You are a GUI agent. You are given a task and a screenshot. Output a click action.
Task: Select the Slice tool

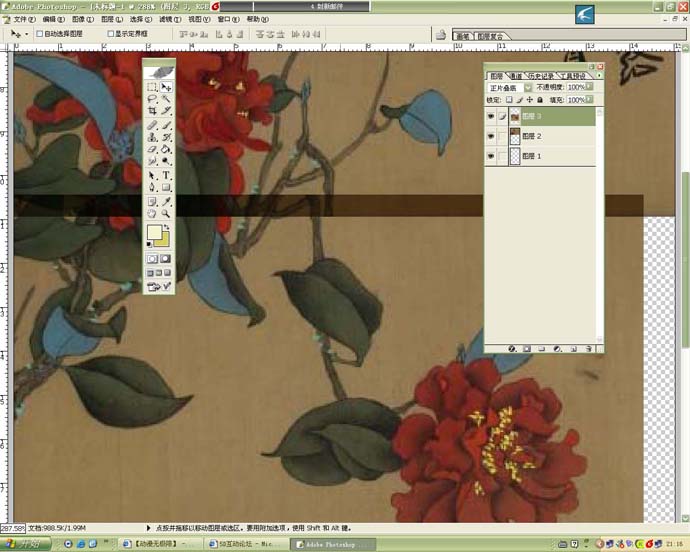[x=166, y=110]
